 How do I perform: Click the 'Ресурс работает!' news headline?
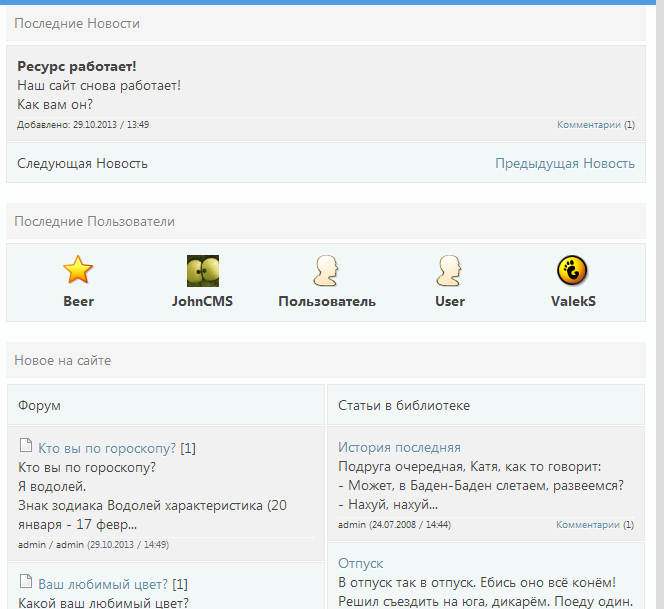point(76,66)
